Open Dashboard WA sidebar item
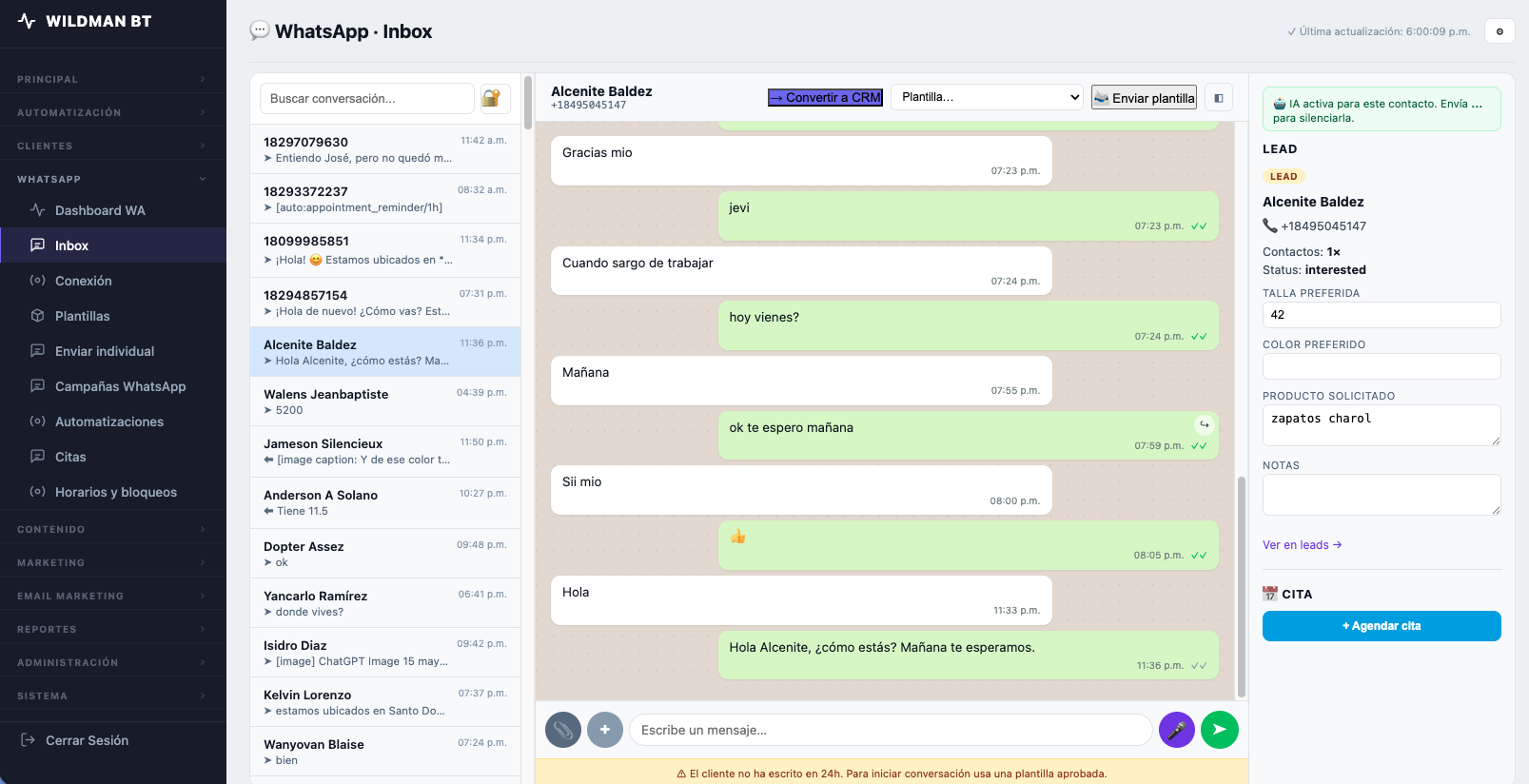 pos(113,210)
